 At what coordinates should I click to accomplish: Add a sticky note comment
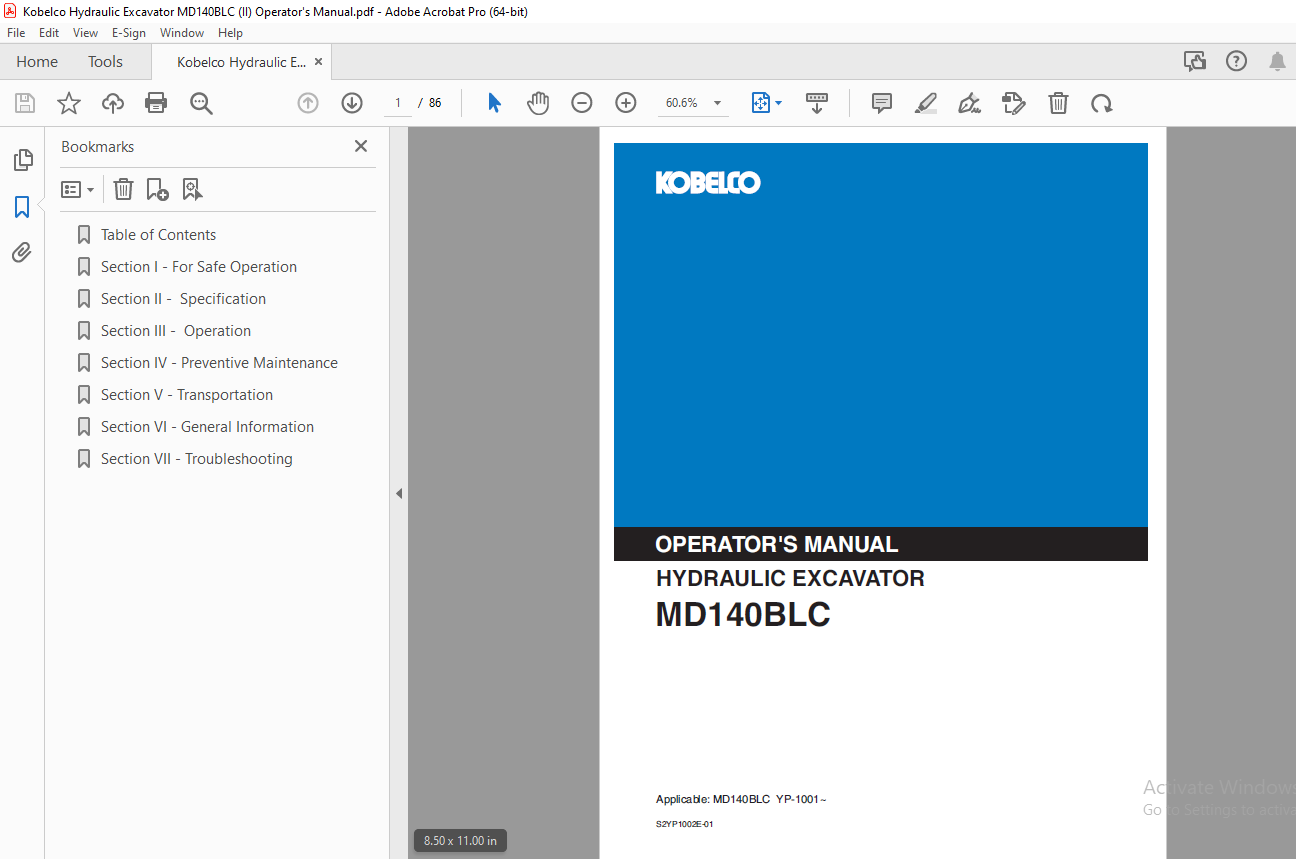[x=882, y=103]
